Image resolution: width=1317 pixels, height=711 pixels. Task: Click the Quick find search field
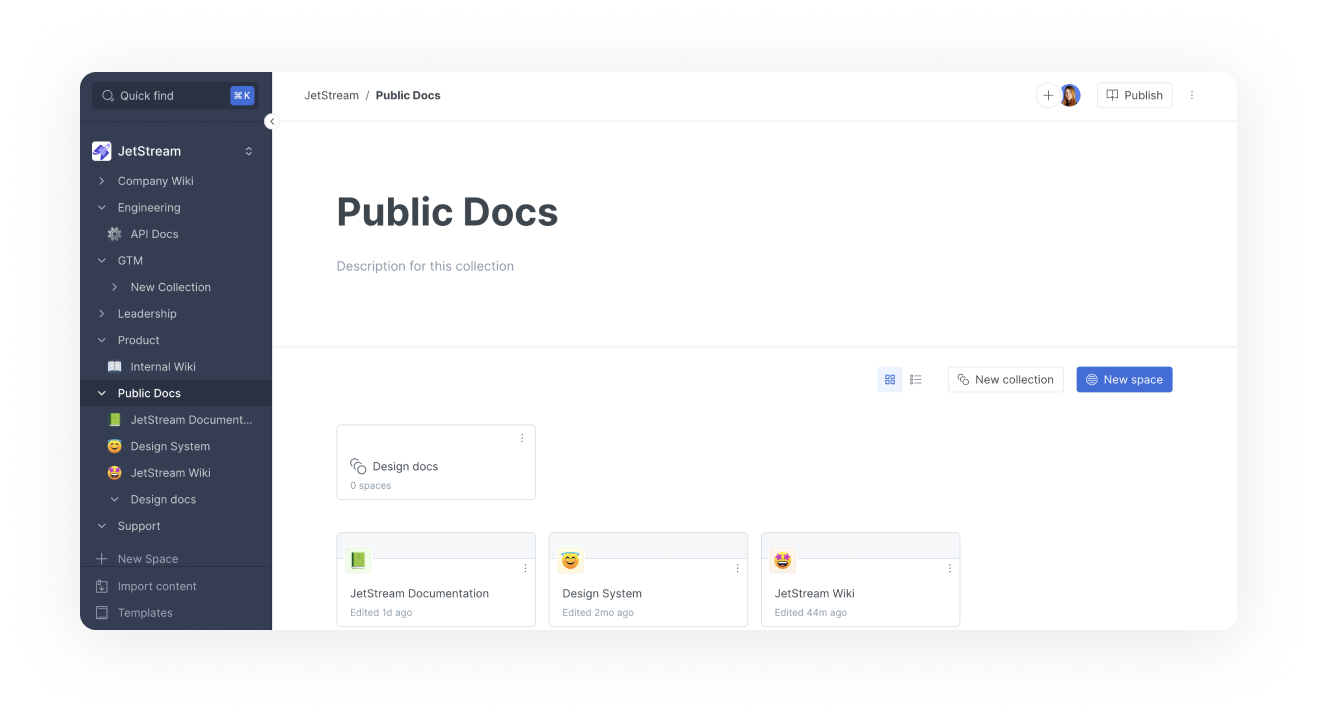(x=165, y=96)
